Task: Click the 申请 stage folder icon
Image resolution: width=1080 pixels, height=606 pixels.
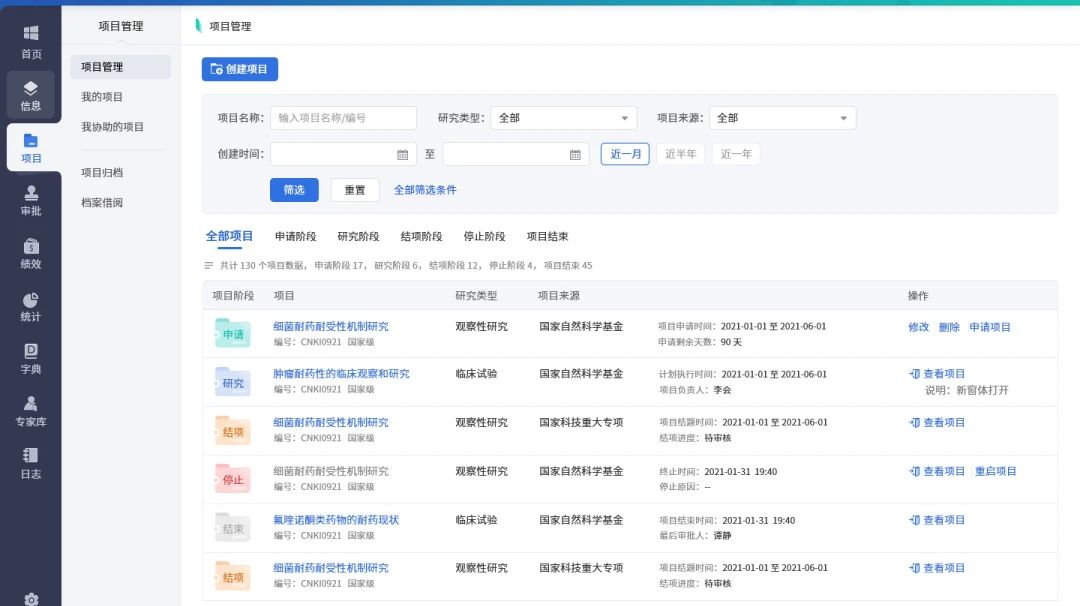Action: [x=232, y=333]
